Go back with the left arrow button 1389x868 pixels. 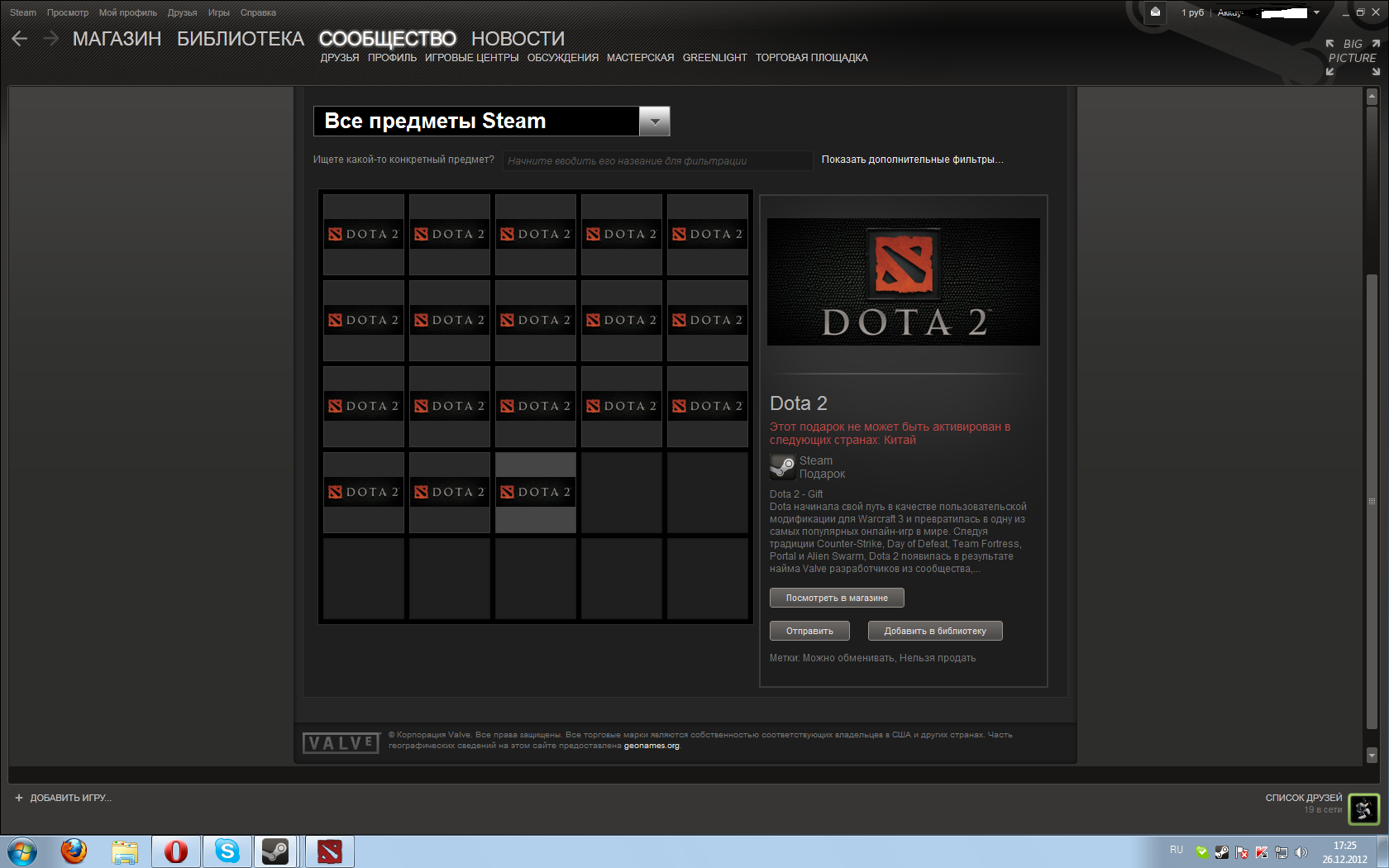[x=20, y=38]
